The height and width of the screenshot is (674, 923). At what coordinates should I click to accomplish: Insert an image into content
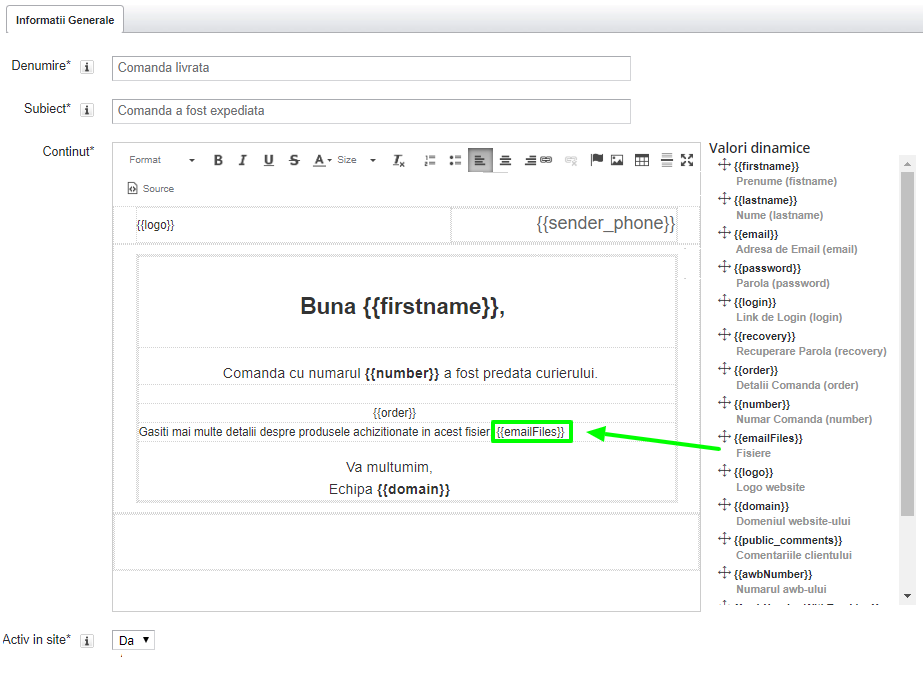pyautogui.click(x=617, y=160)
